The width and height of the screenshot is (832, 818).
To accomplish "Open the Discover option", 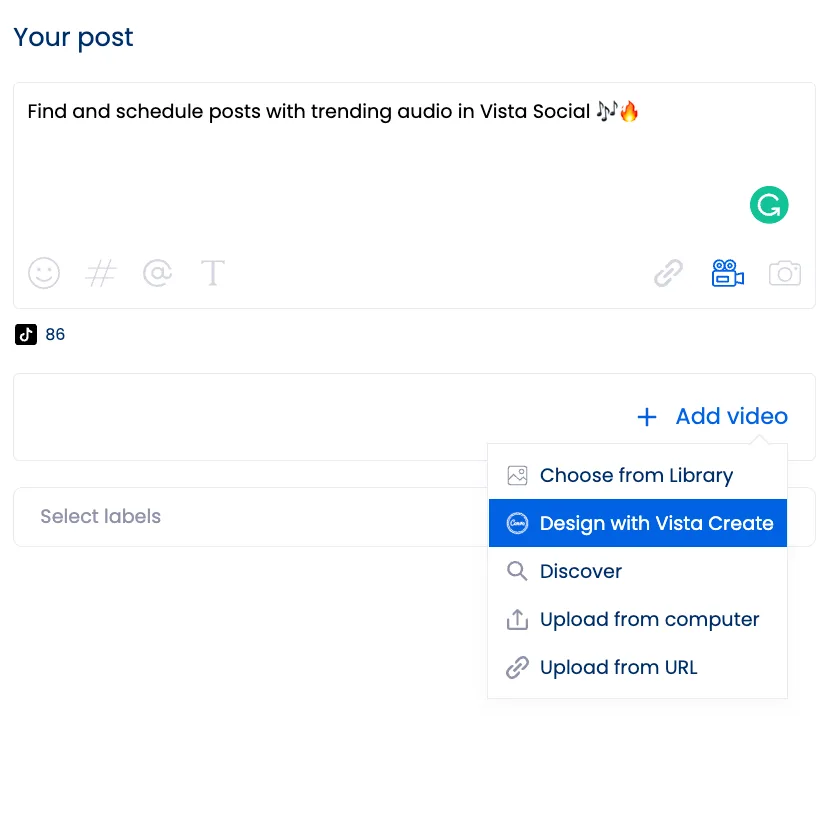I will pyautogui.click(x=580, y=571).
